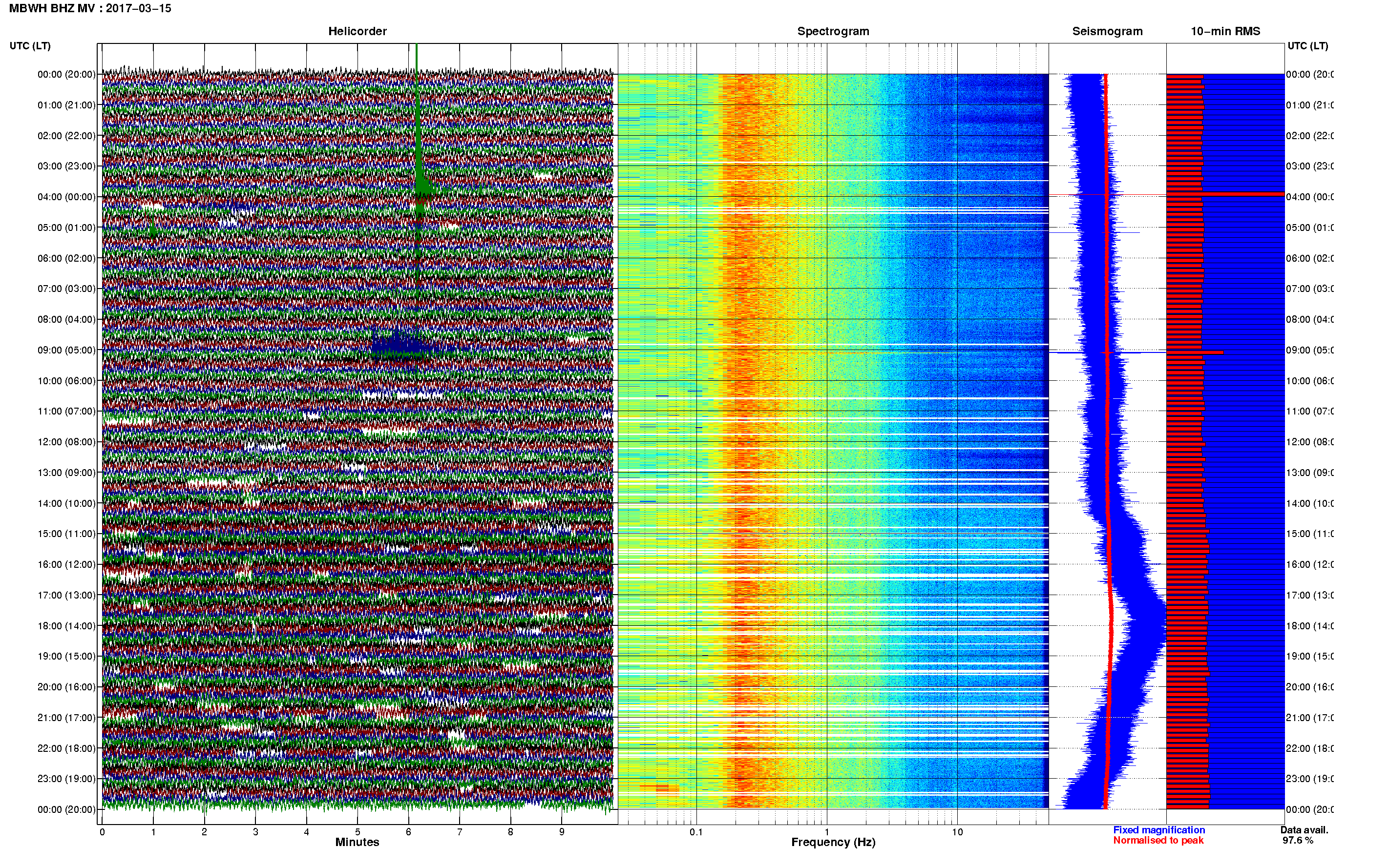Click 21:00 (17:00) on the left time axis
Viewport: 1389px width, 868px height.
66,718
